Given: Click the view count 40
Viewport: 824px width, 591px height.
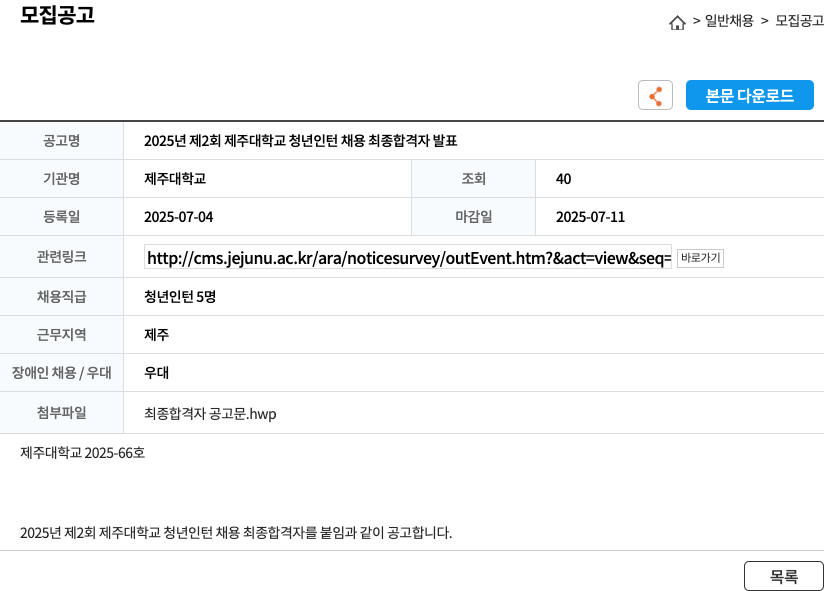Looking at the screenshot, I should 563,179.
